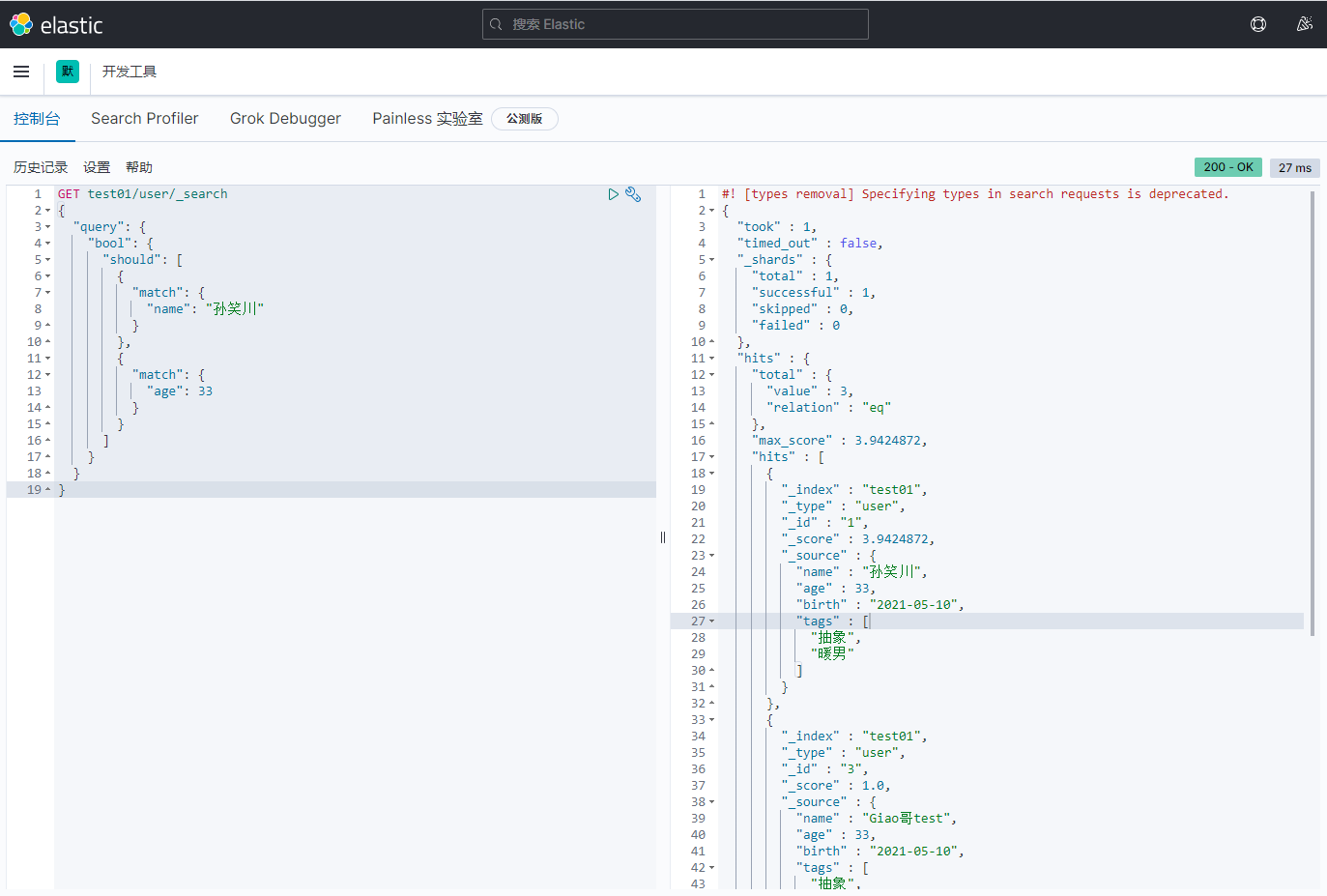The height and width of the screenshot is (896, 1327).
Task: Open 历史记录 history
Action: (x=41, y=167)
